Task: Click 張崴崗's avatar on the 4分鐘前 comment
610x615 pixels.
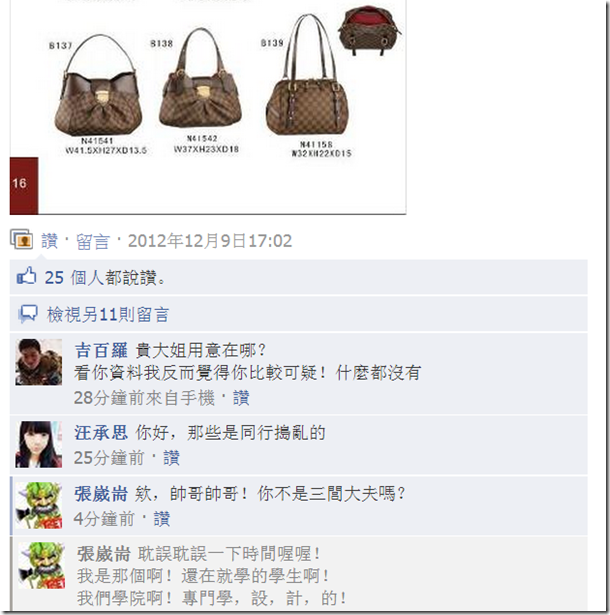Action: tap(38, 505)
